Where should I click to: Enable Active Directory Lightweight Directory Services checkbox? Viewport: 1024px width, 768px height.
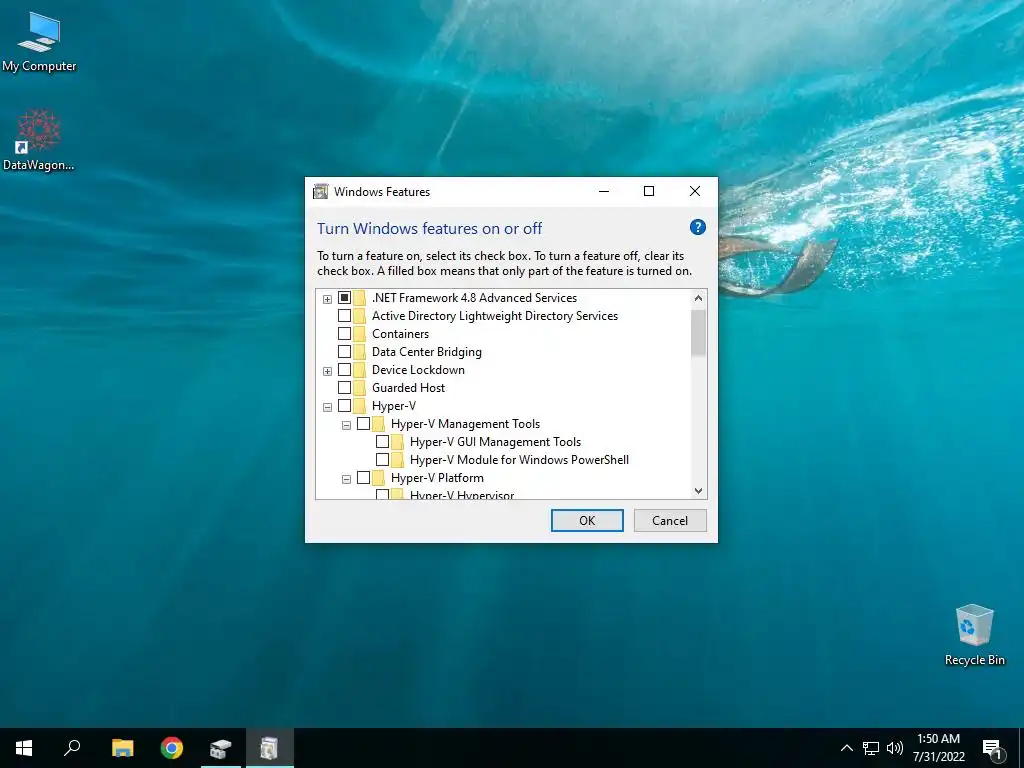pyautogui.click(x=344, y=316)
